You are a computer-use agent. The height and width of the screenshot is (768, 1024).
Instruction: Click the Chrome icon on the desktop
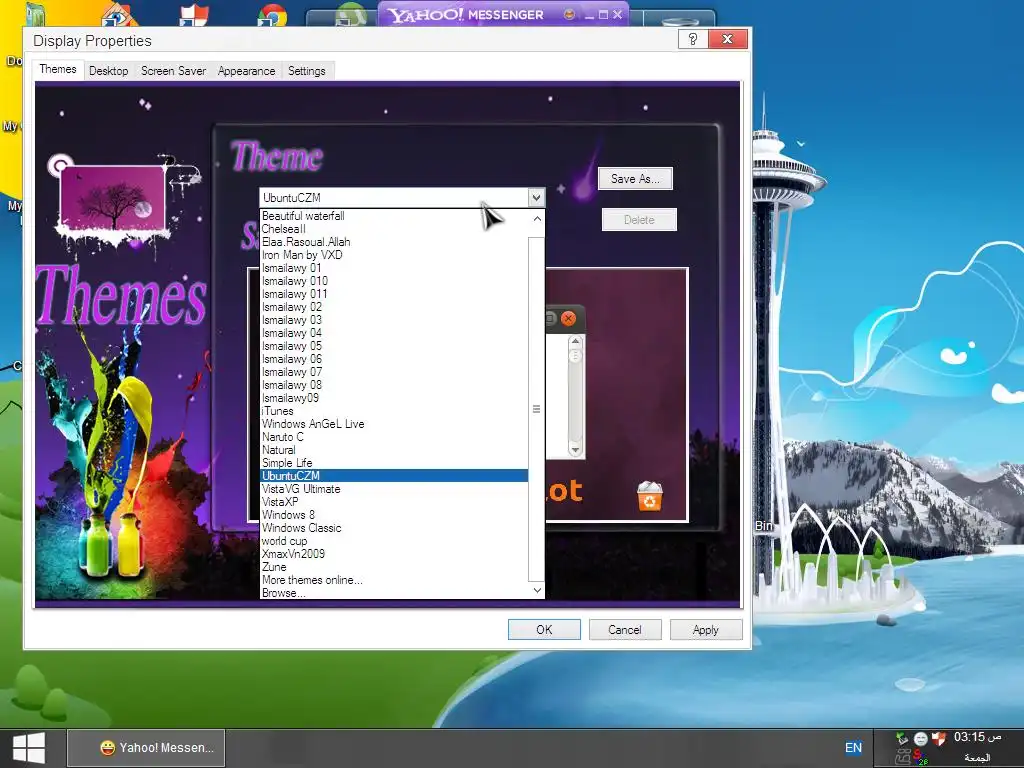pyautogui.click(x=272, y=16)
